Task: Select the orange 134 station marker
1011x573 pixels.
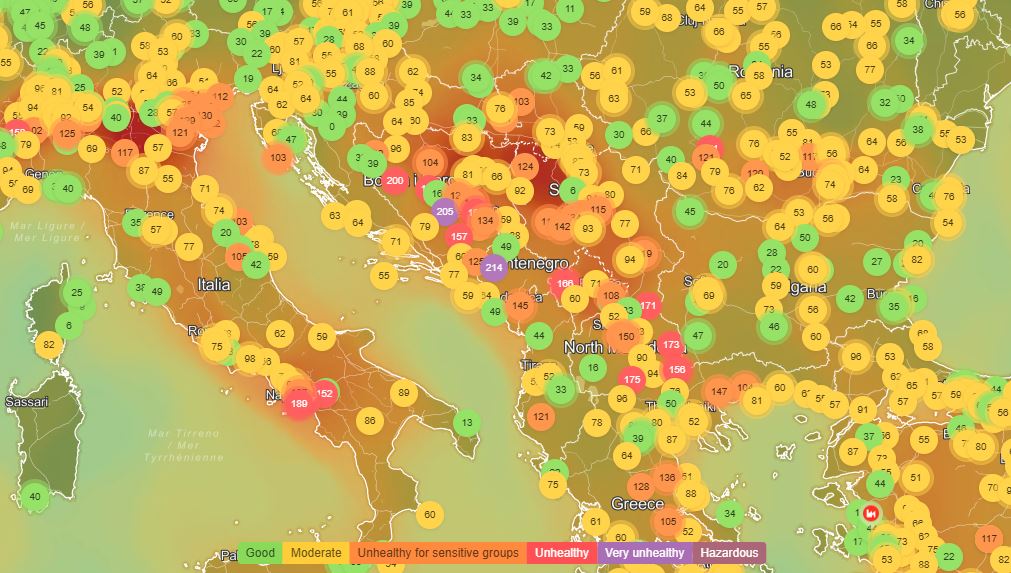Action: (x=486, y=220)
